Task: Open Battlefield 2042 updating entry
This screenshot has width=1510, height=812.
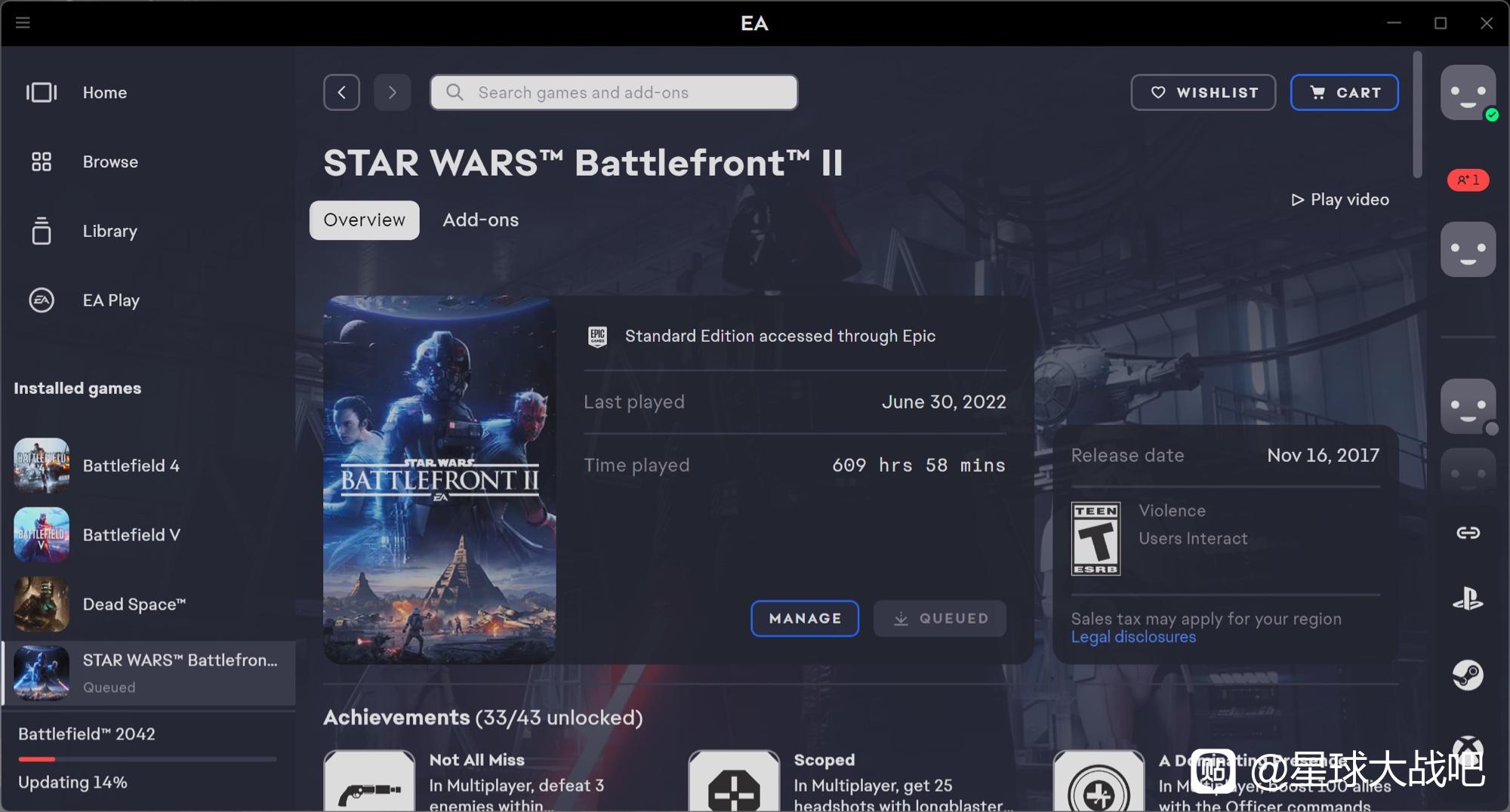Action: (148, 758)
